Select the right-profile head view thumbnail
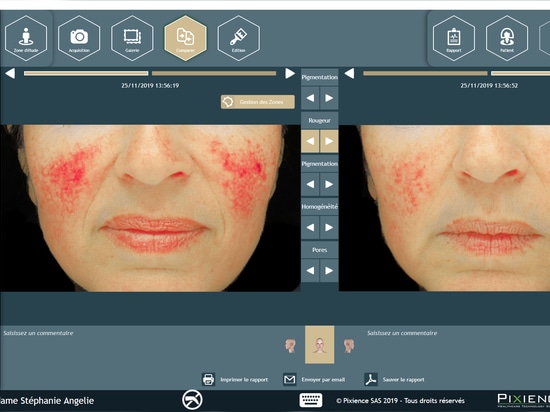550x412 pixels. [349, 346]
